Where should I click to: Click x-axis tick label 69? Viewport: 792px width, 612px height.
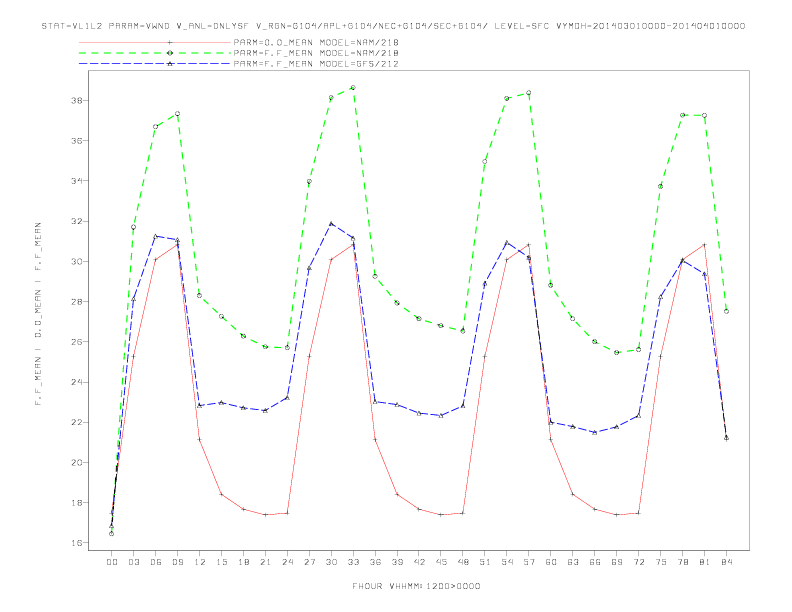(x=617, y=562)
